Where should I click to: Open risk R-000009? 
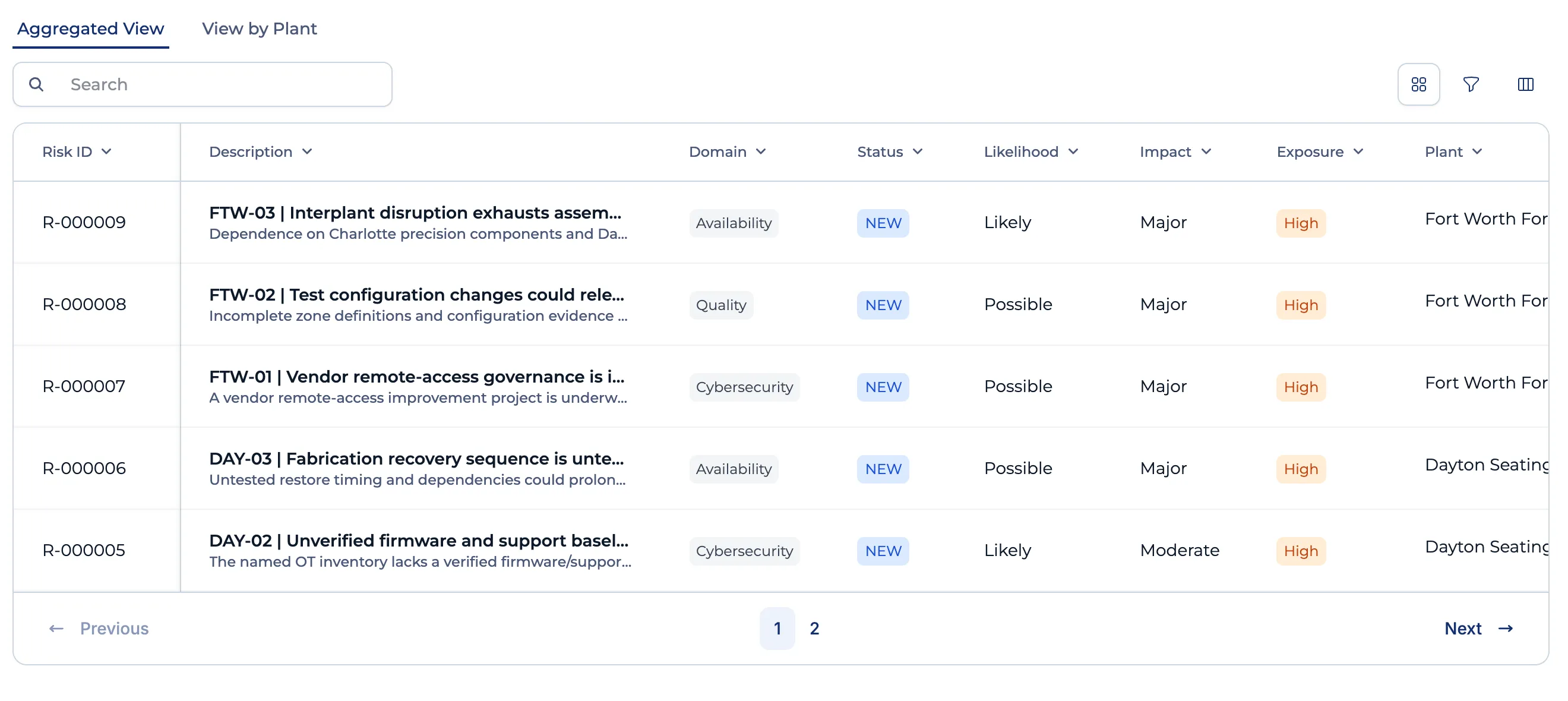84,222
